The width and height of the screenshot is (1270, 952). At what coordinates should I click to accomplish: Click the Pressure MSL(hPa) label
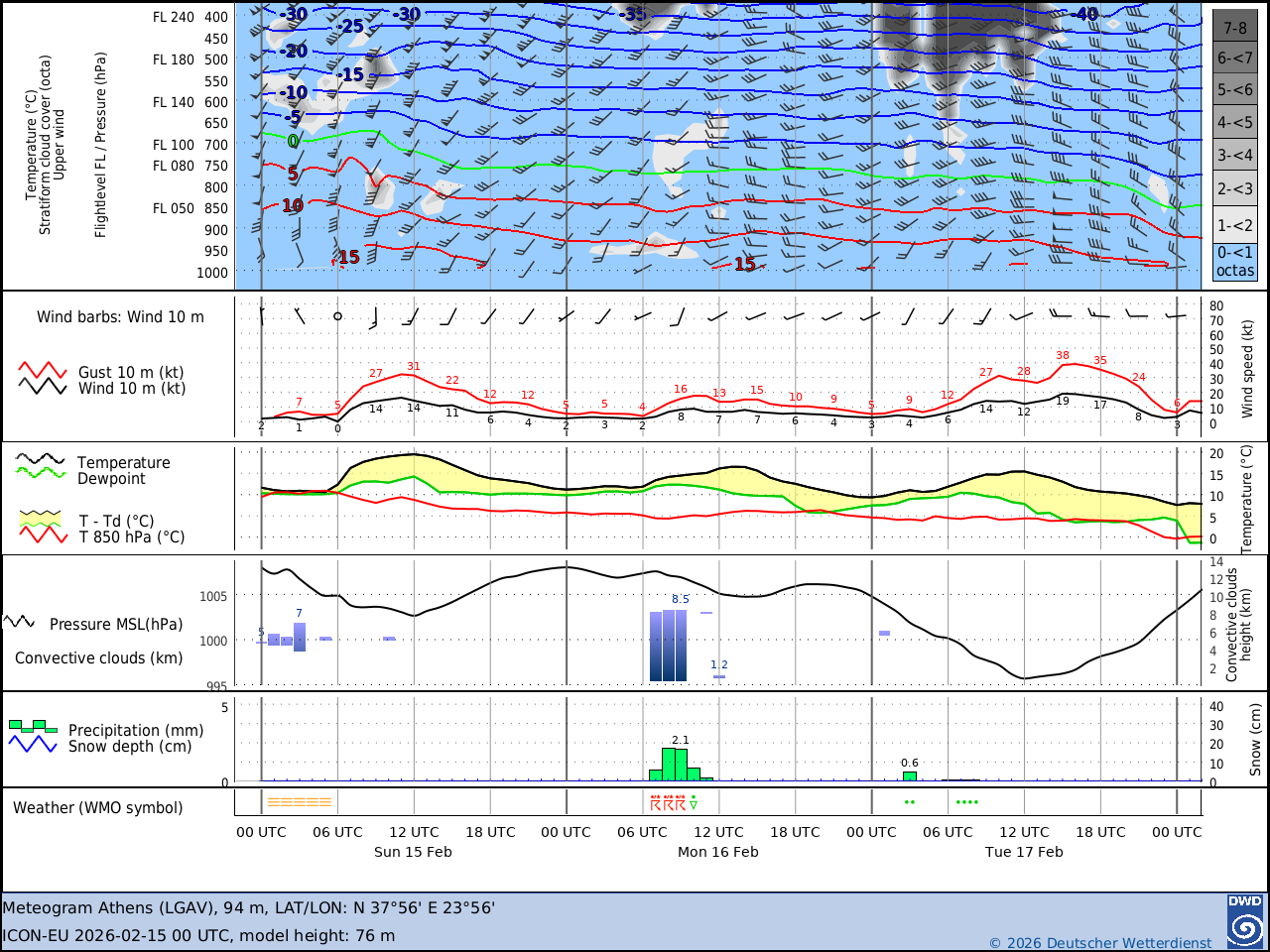click(116, 625)
